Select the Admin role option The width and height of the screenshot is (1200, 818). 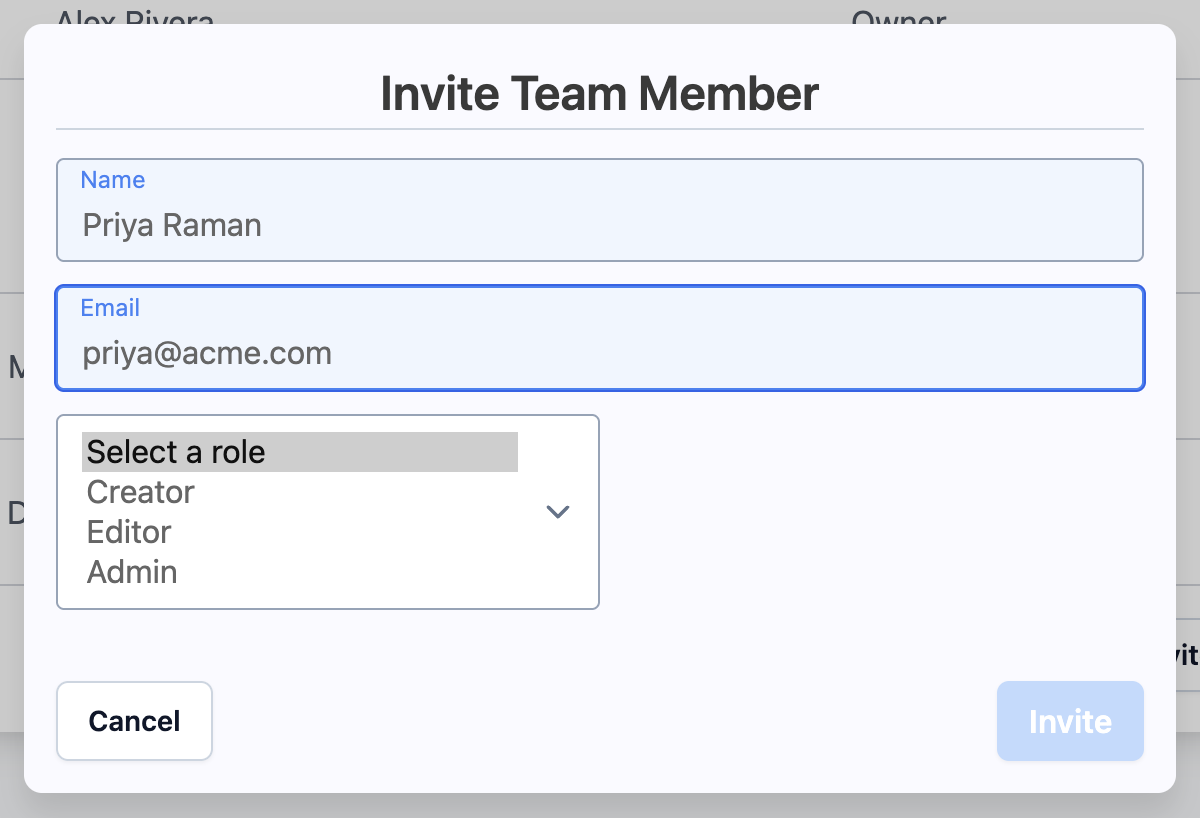(300, 572)
